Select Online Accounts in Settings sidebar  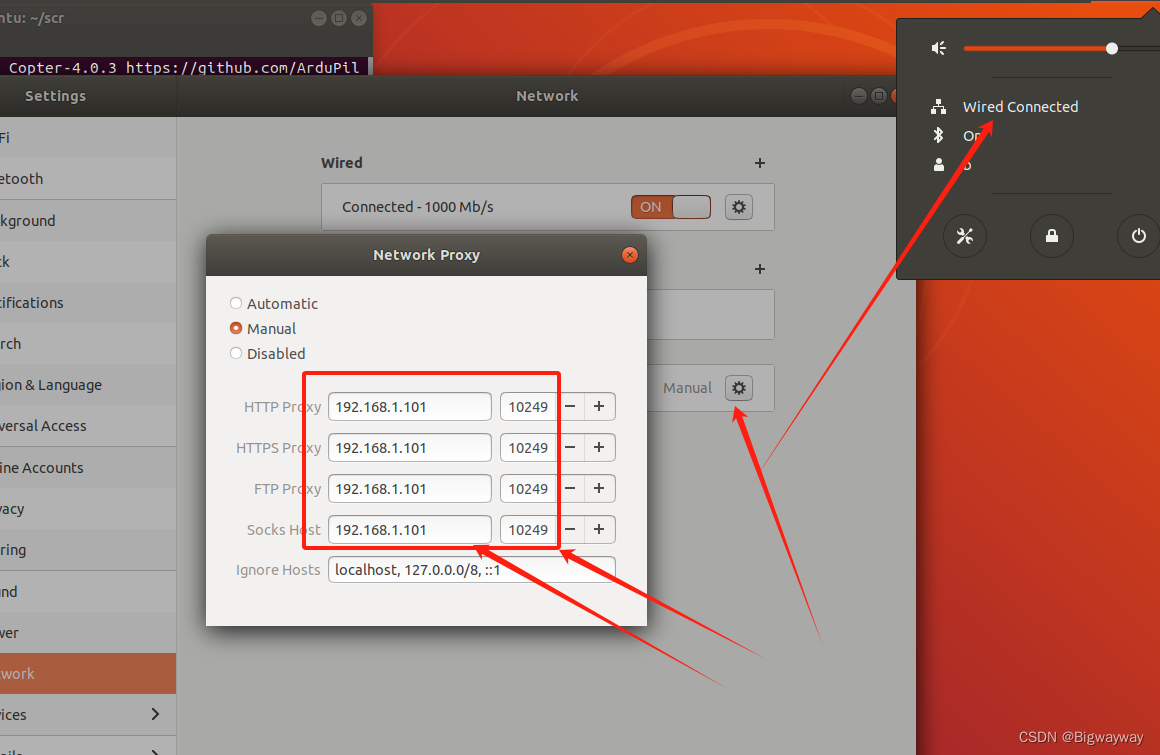[x=87, y=467]
